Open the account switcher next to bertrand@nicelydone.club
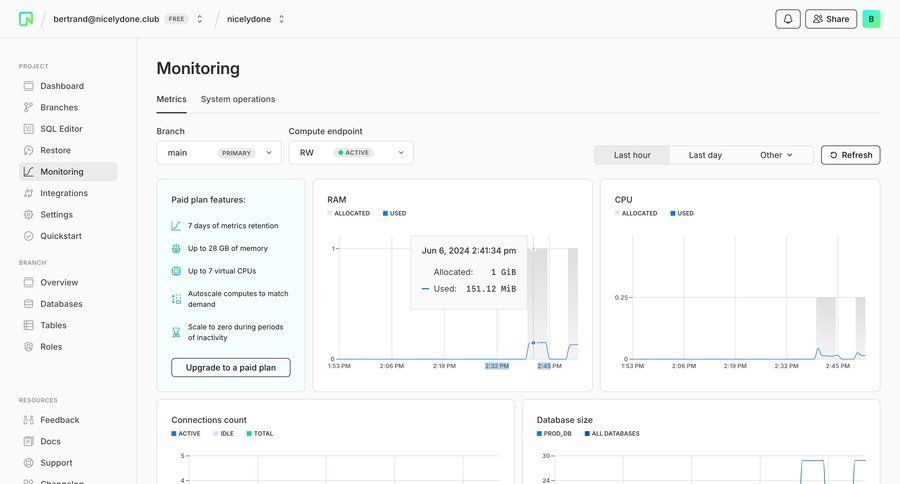Image resolution: width=900 pixels, height=484 pixels. click(x=200, y=19)
